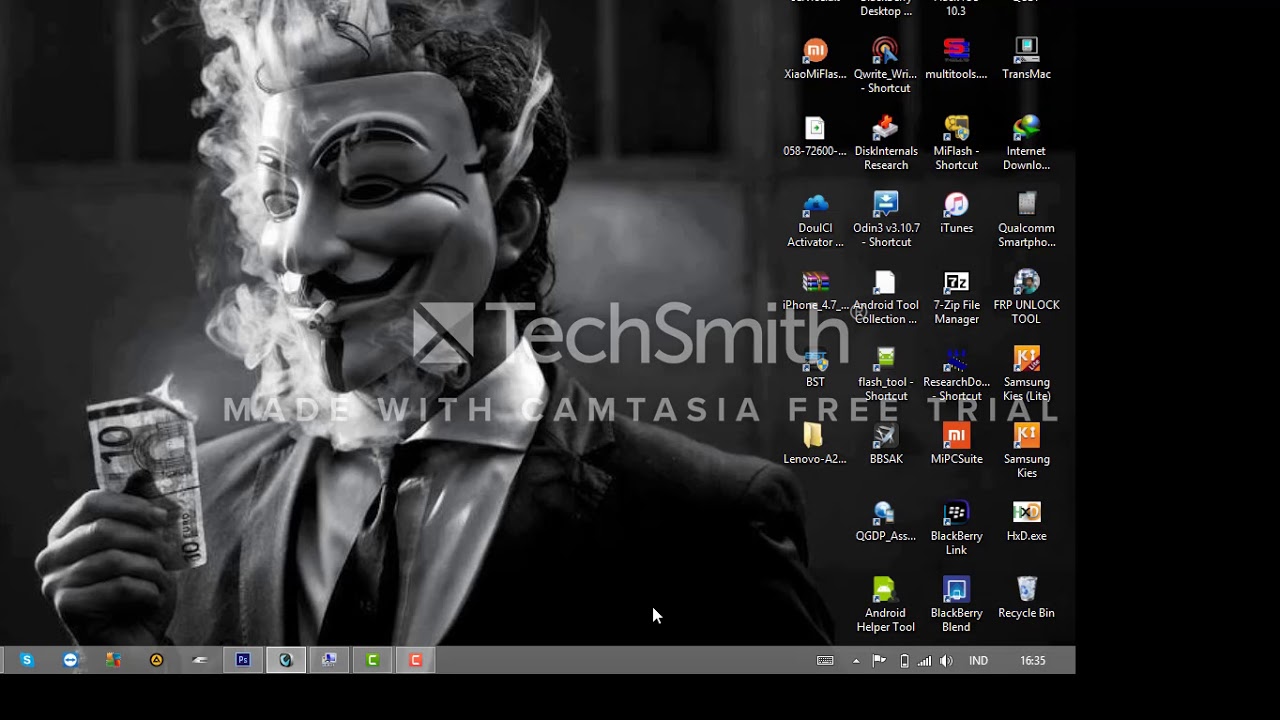Screen dimensions: 1280x720
Task: Open the multitools desktop icon
Action: [956, 58]
